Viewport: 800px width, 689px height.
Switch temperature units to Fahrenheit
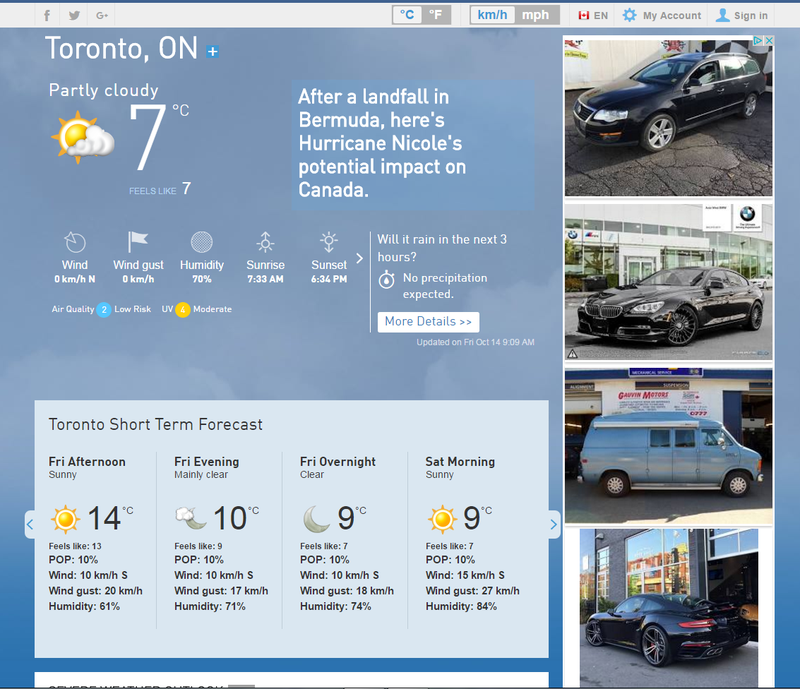point(436,15)
